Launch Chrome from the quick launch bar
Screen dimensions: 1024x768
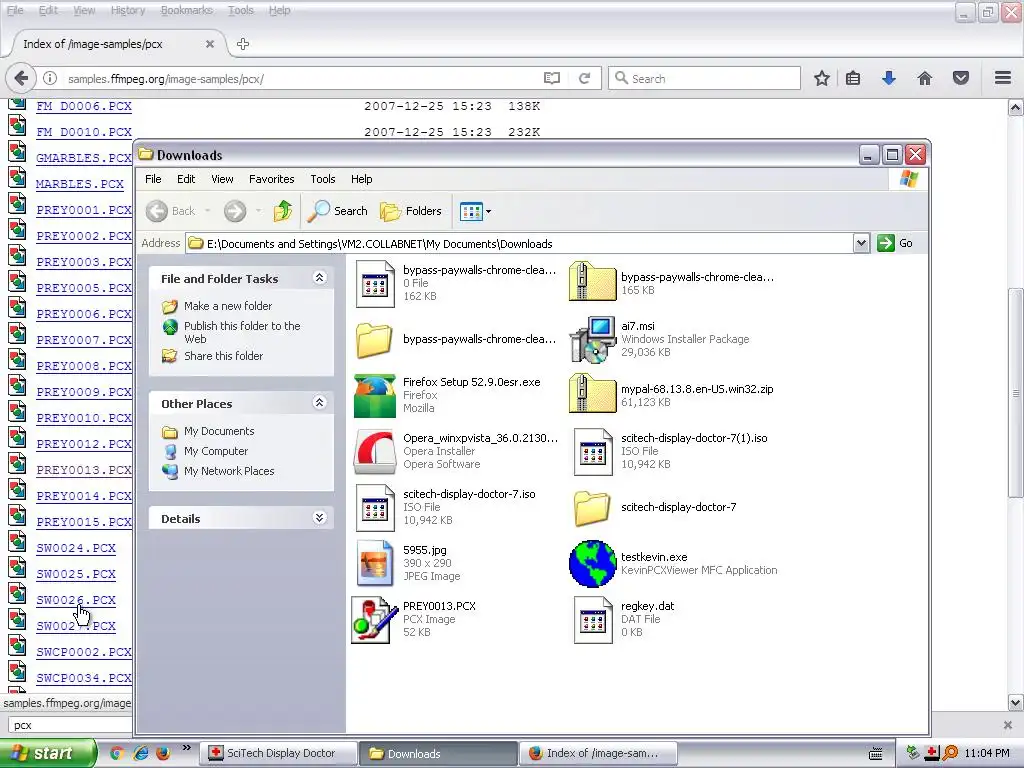(117, 753)
